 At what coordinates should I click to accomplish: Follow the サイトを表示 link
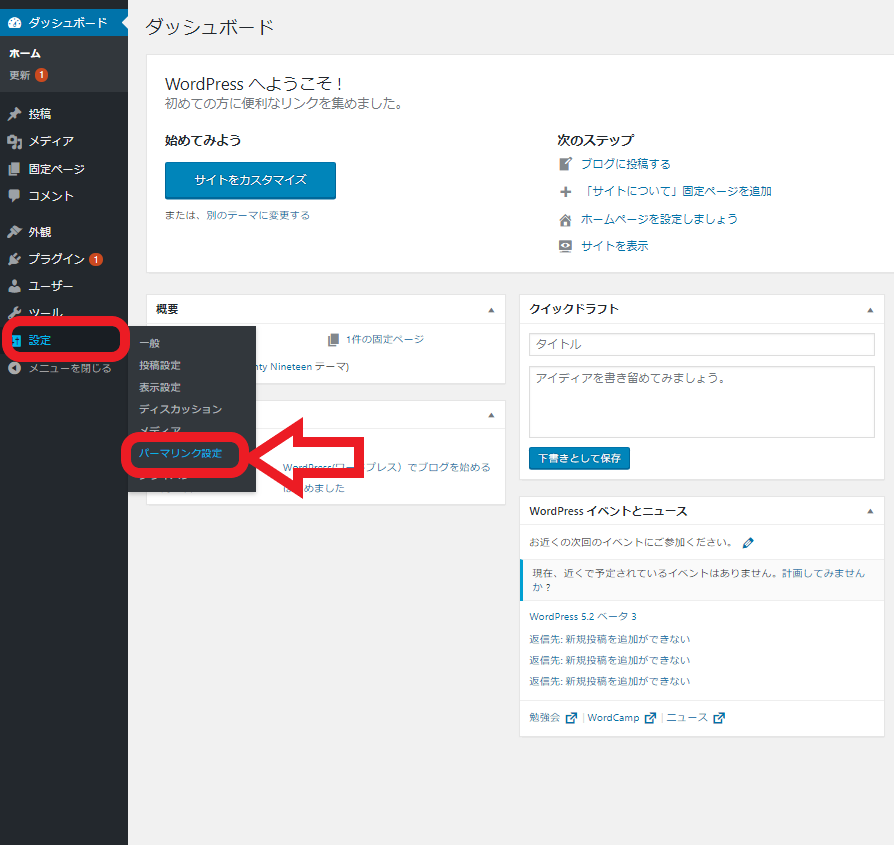click(x=615, y=246)
